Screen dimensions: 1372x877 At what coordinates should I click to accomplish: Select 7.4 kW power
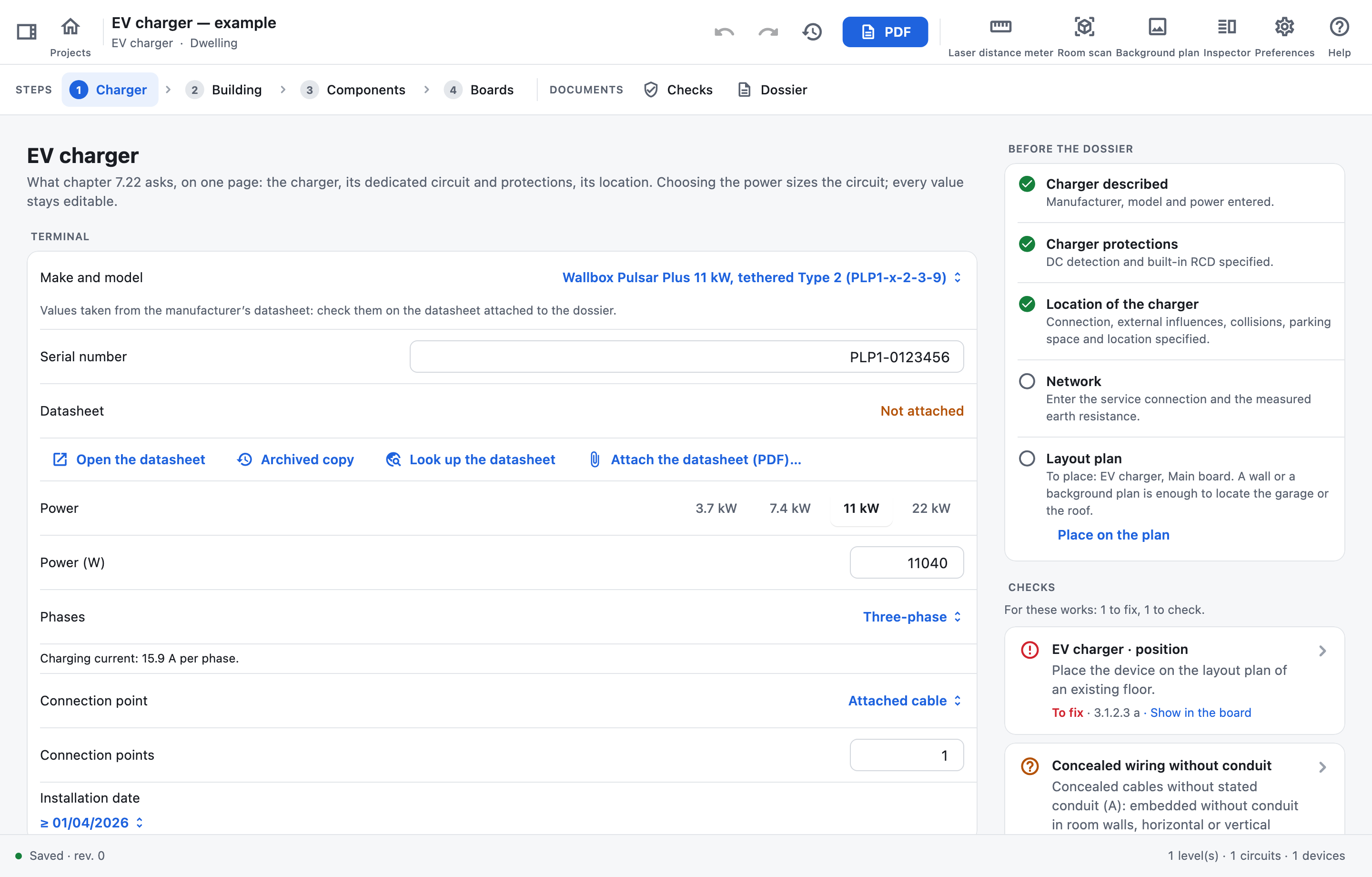(790, 508)
